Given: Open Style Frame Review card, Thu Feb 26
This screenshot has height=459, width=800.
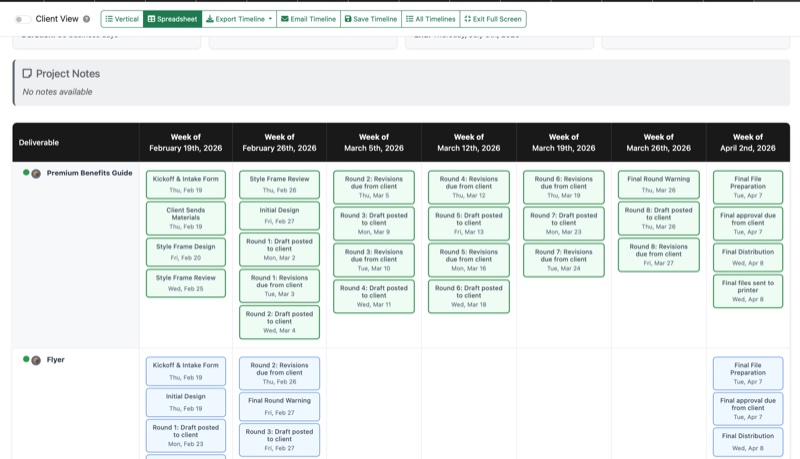Looking at the screenshot, I should coord(279,184).
